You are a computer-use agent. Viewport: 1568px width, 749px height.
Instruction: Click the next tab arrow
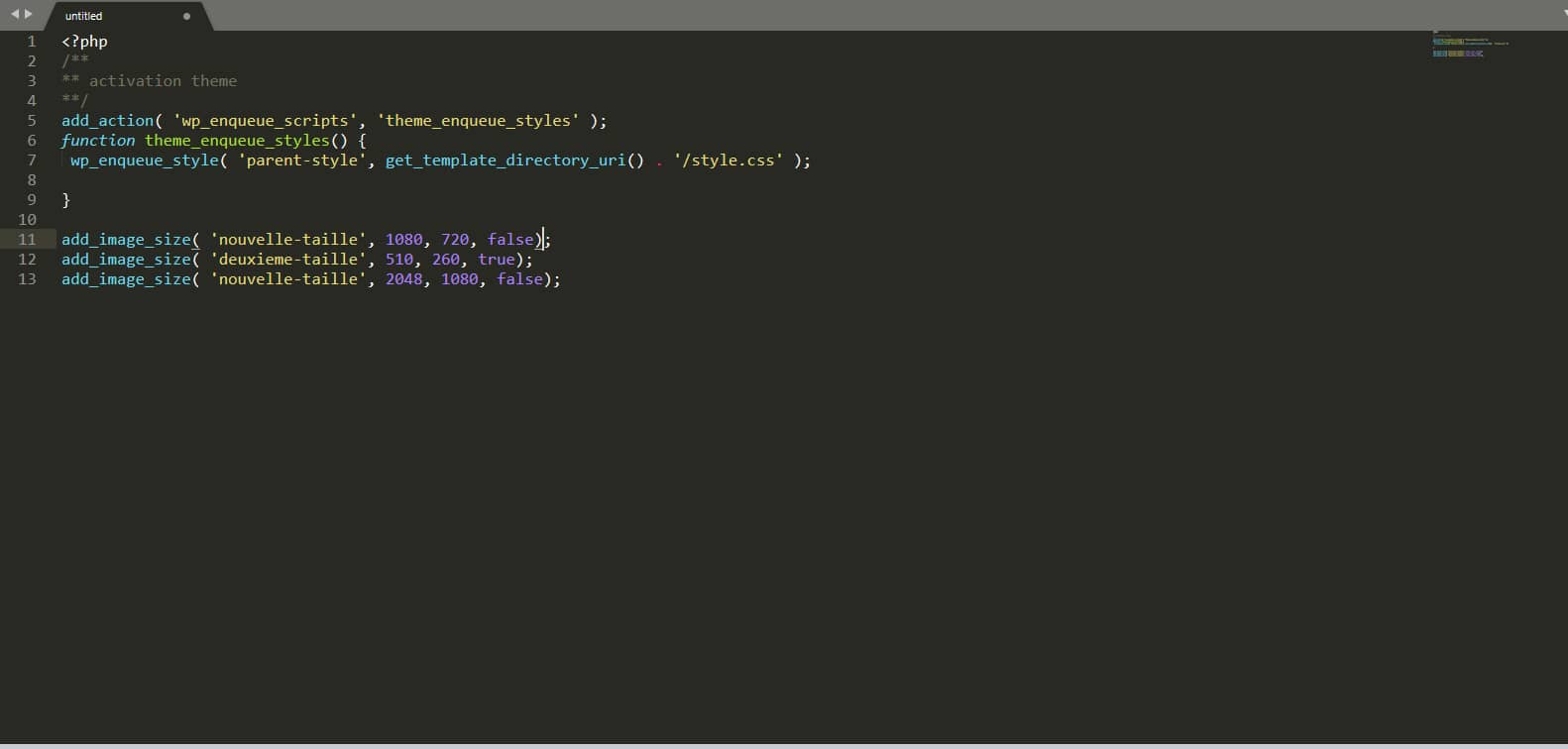coord(28,14)
